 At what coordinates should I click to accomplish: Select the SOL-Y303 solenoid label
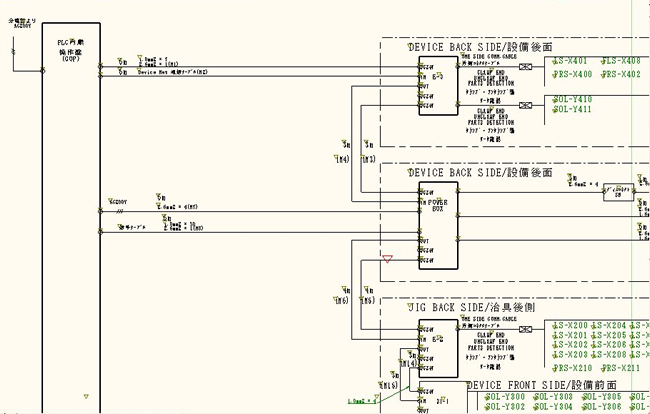coord(553,397)
